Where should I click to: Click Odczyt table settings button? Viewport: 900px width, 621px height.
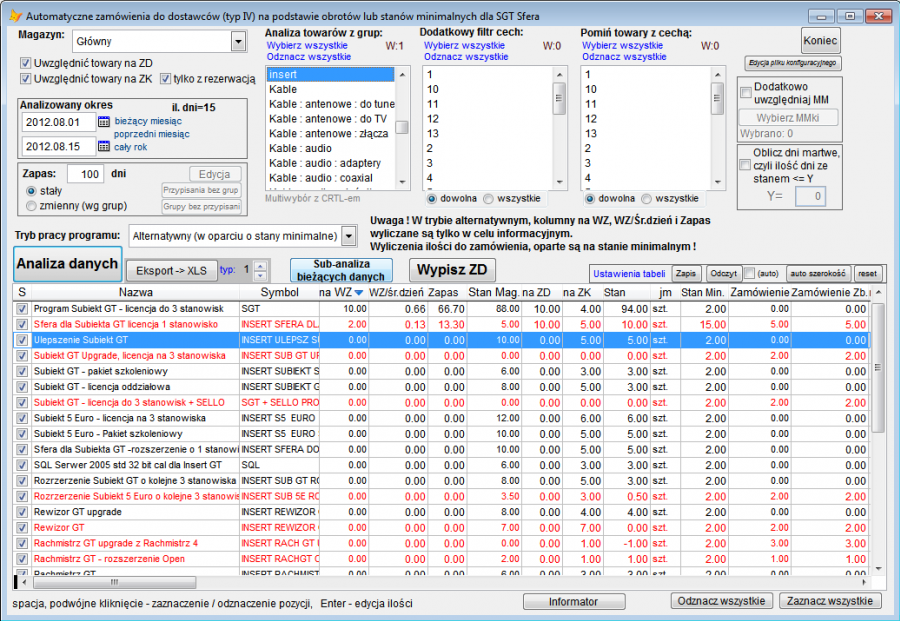(723, 274)
